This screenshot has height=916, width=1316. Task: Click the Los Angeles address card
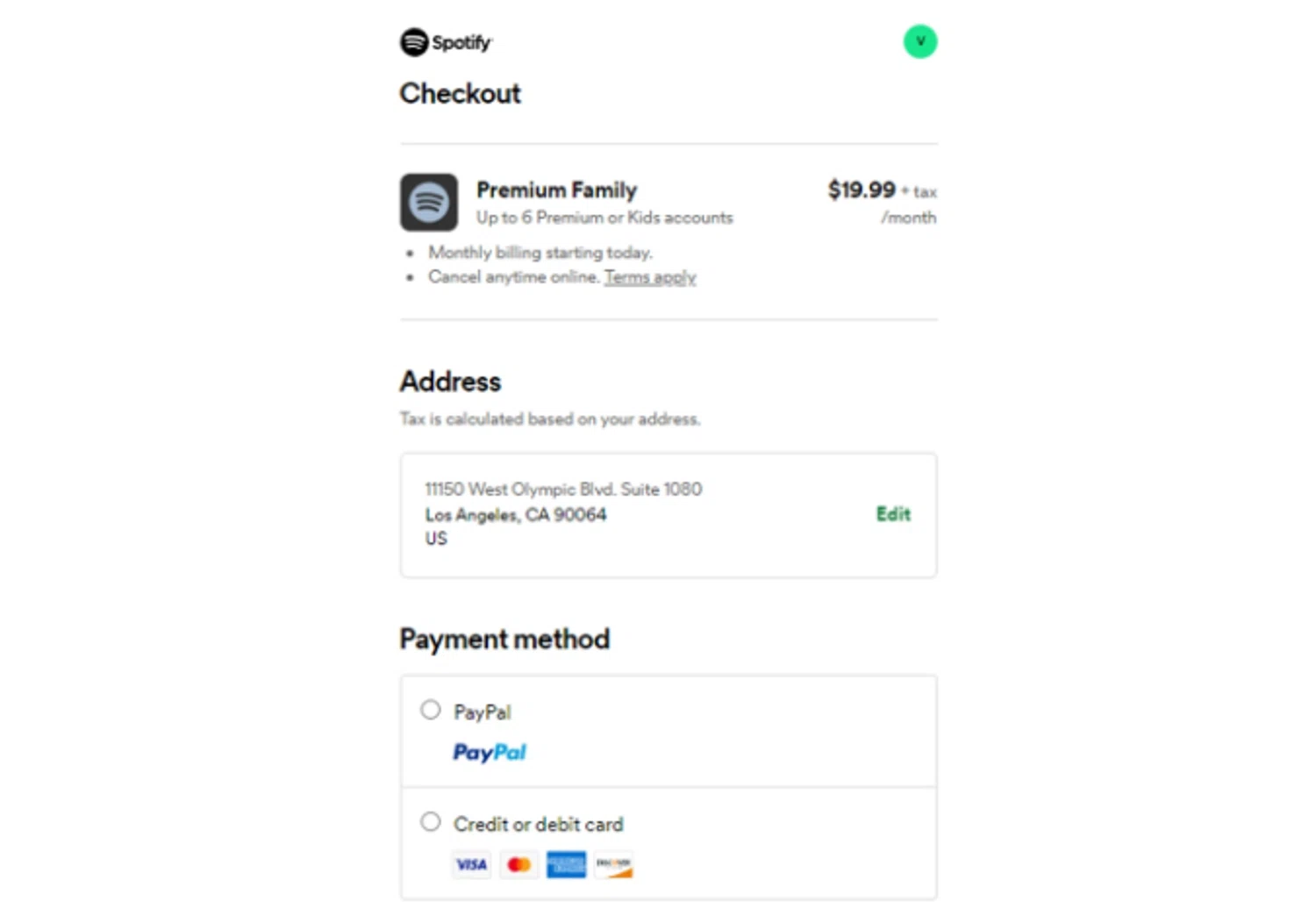614,514
